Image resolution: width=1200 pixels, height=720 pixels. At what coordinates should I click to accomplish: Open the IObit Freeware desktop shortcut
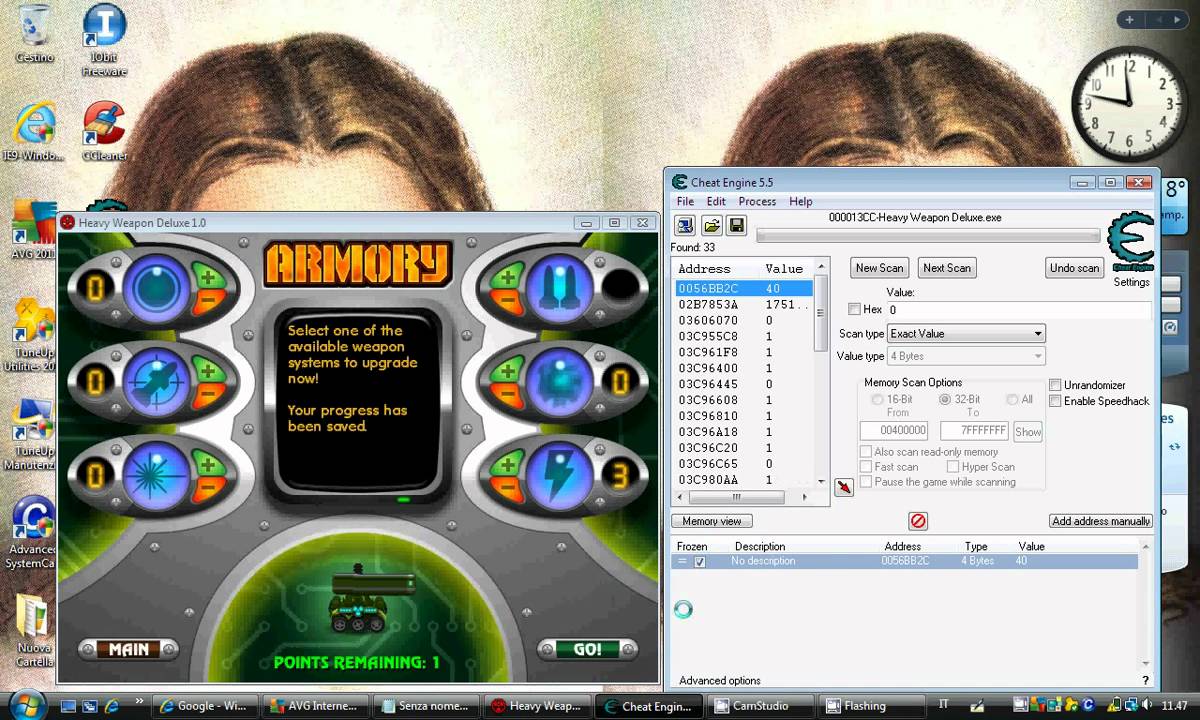coord(104,42)
